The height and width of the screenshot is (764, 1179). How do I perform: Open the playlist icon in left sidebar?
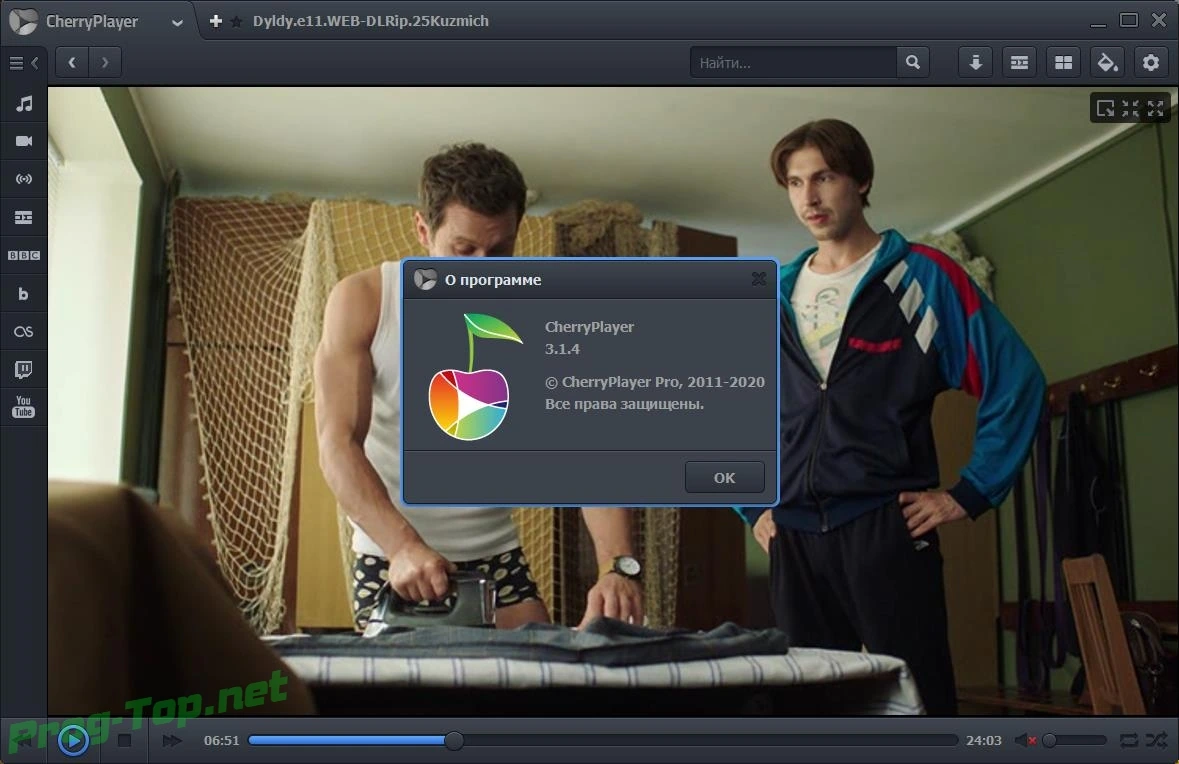24,217
